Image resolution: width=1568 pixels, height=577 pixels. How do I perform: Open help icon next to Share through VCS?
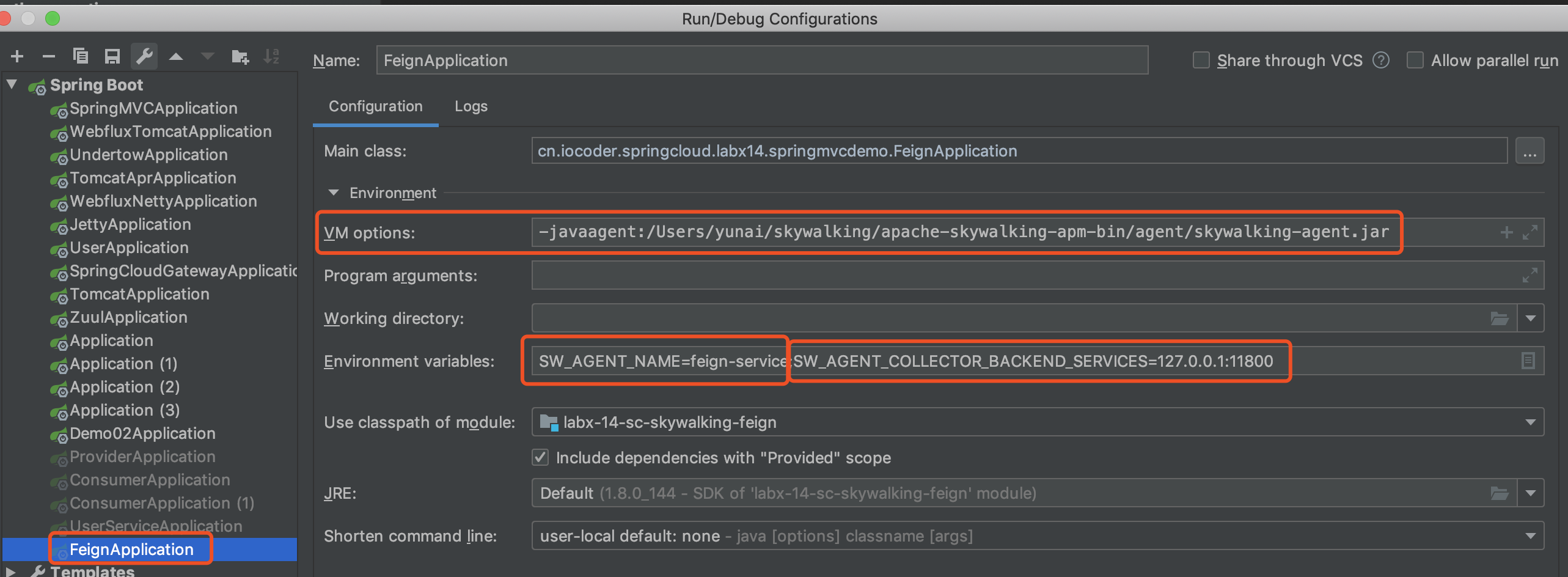point(1380,61)
